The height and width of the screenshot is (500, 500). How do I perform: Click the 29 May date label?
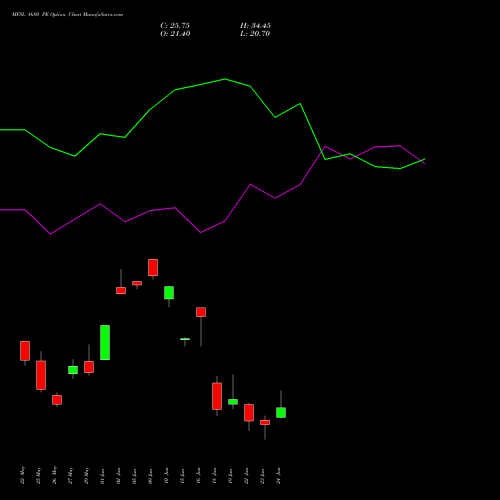[x=86, y=475]
